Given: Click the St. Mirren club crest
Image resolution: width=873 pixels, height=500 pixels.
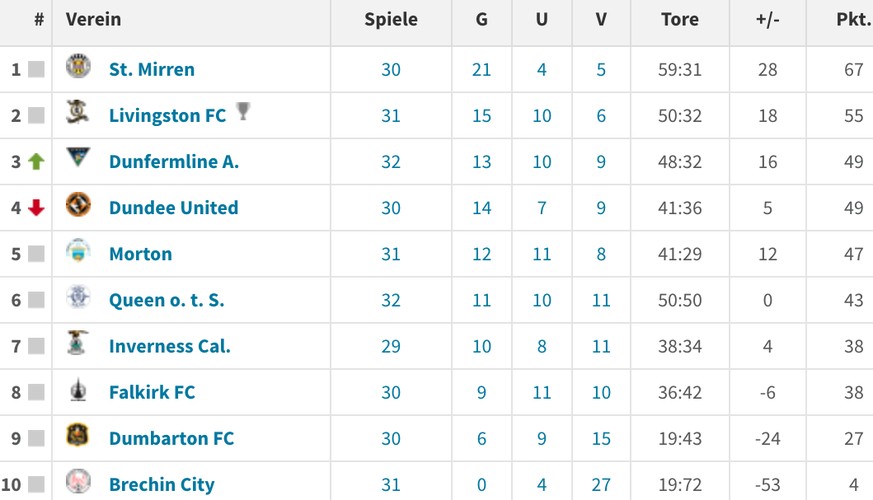Looking at the screenshot, I should pos(78,66).
